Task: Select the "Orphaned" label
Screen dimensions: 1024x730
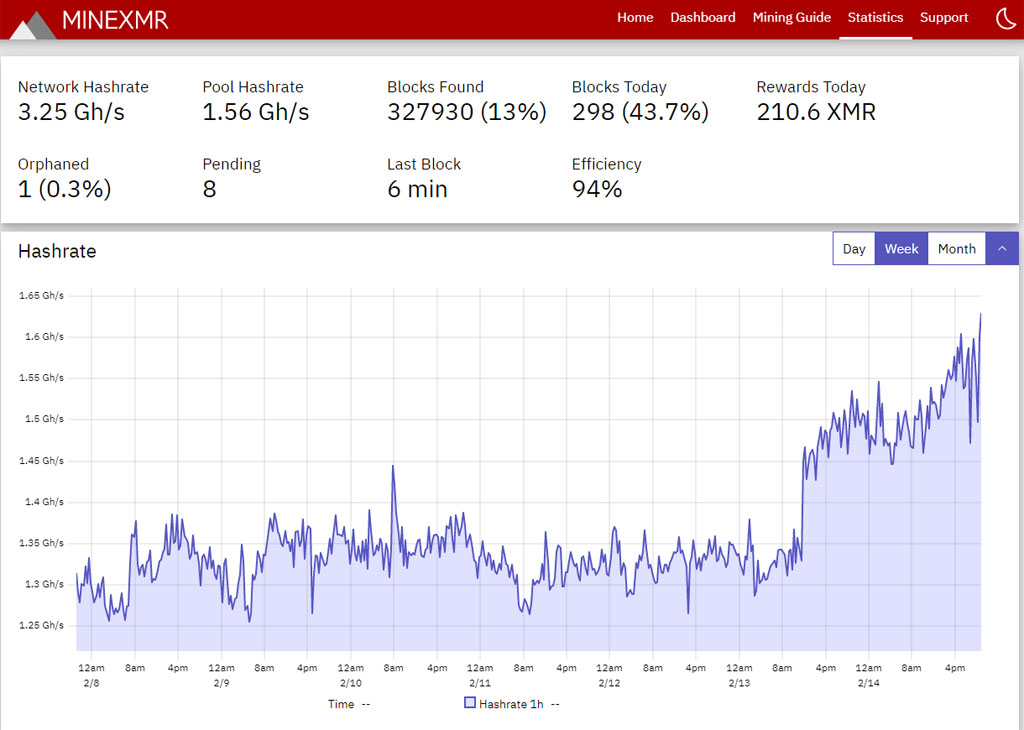Action: tap(54, 165)
